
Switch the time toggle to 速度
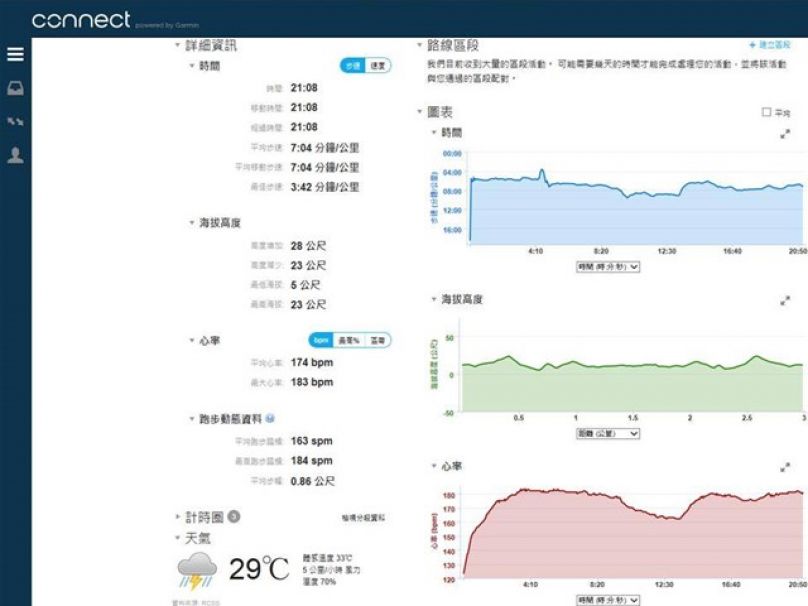pyautogui.click(x=377, y=65)
